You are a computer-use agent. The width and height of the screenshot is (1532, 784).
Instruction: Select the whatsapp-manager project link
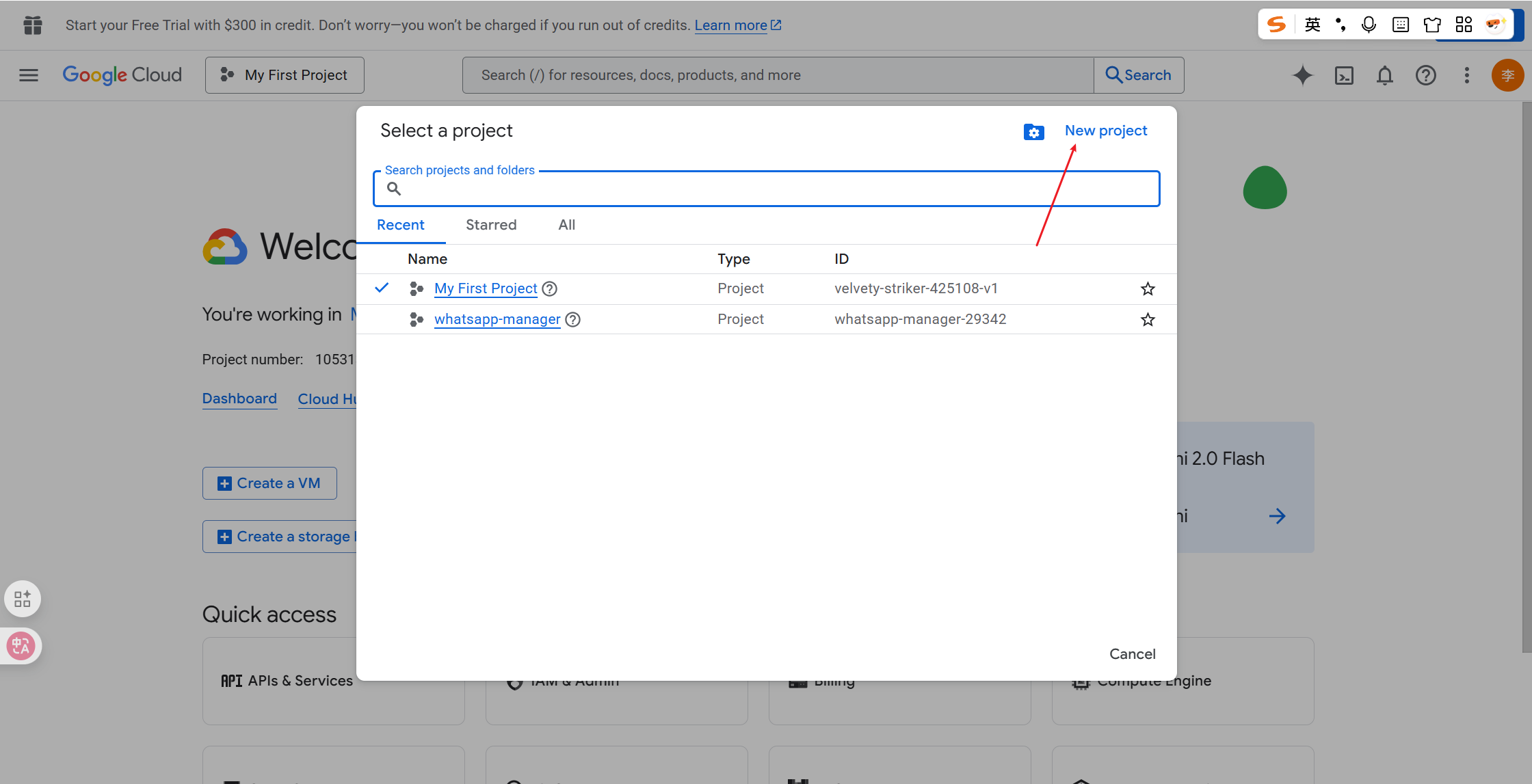[x=497, y=319]
